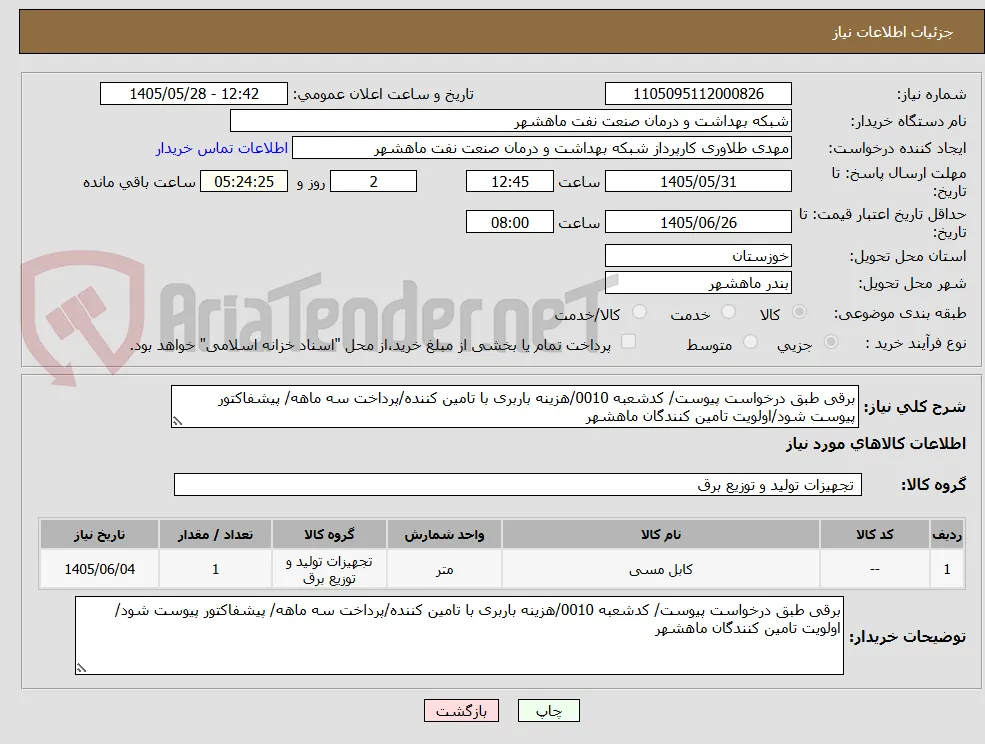985x744 pixels.
Task: Click the buyer notes textarea
Action: click(459, 635)
